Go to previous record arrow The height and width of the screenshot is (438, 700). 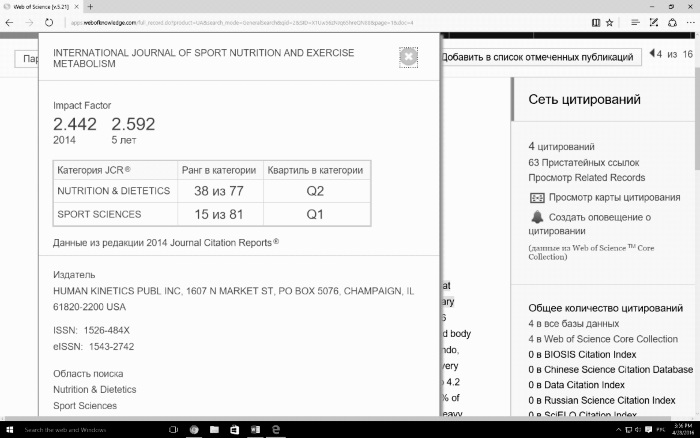(x=652, y=54)
